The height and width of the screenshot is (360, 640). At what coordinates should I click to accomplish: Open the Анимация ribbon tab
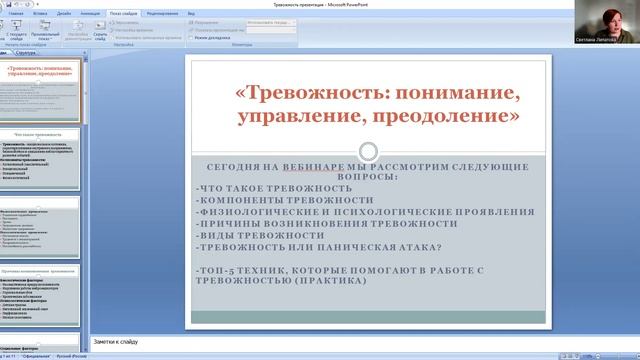click(90, 13)
